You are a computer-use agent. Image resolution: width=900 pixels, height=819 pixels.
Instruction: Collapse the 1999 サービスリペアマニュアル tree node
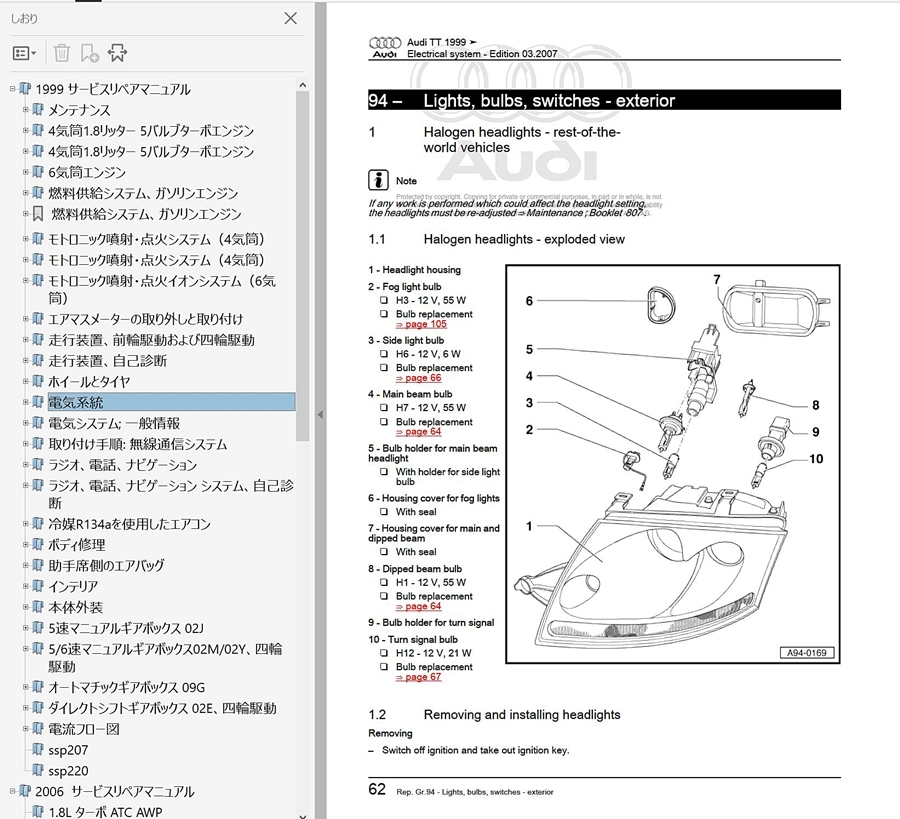tap(12, 89)
